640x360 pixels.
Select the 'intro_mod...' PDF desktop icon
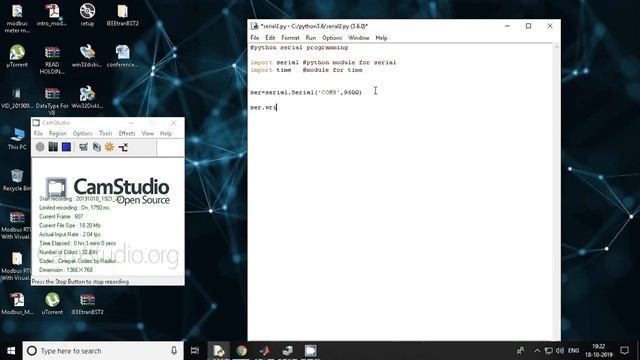pos(52,16)
